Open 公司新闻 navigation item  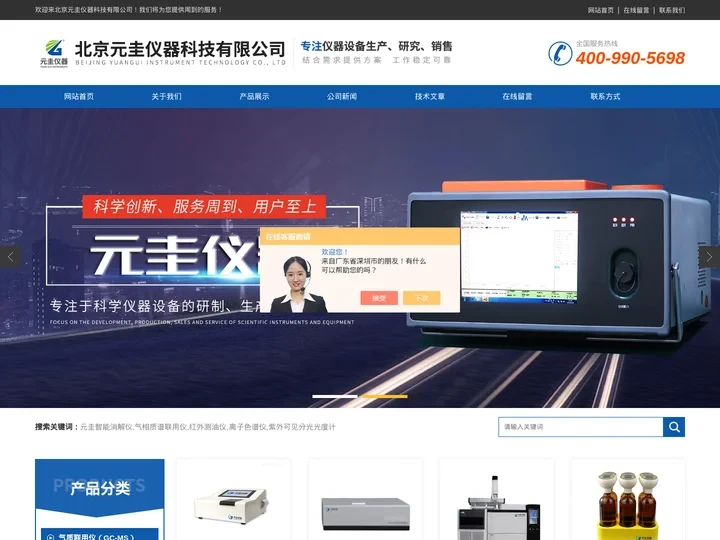pyautogui.click(x=342, y=96)
